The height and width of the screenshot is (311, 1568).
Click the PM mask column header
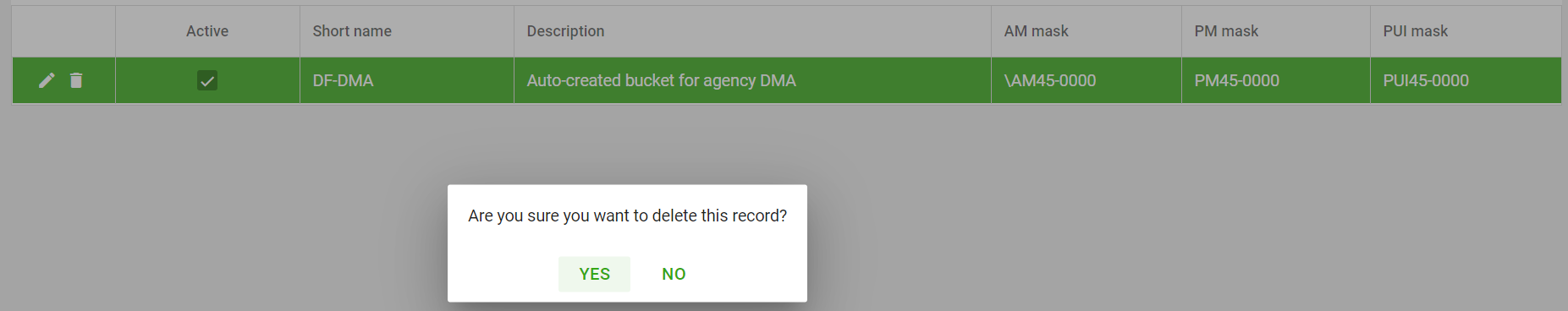click(1226, 31)
